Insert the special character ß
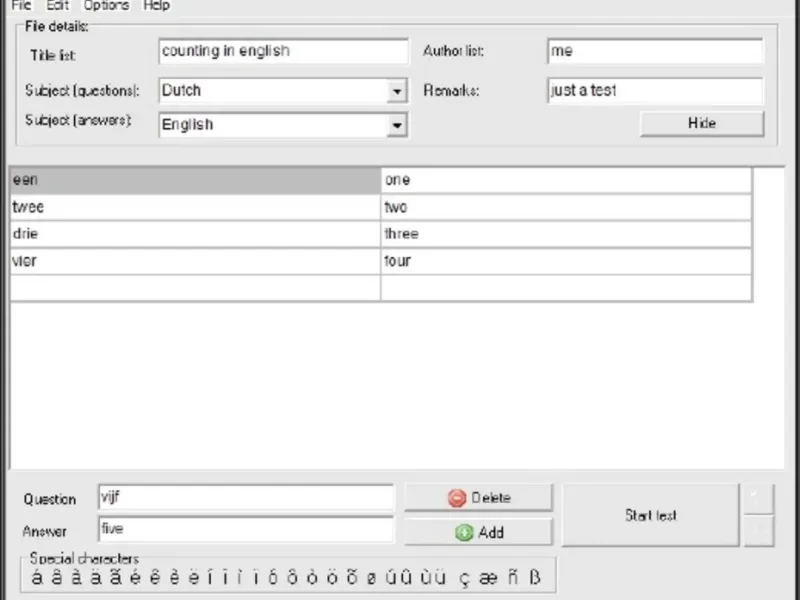This screenshot has width=800, height=600. [x=534, y=577]
